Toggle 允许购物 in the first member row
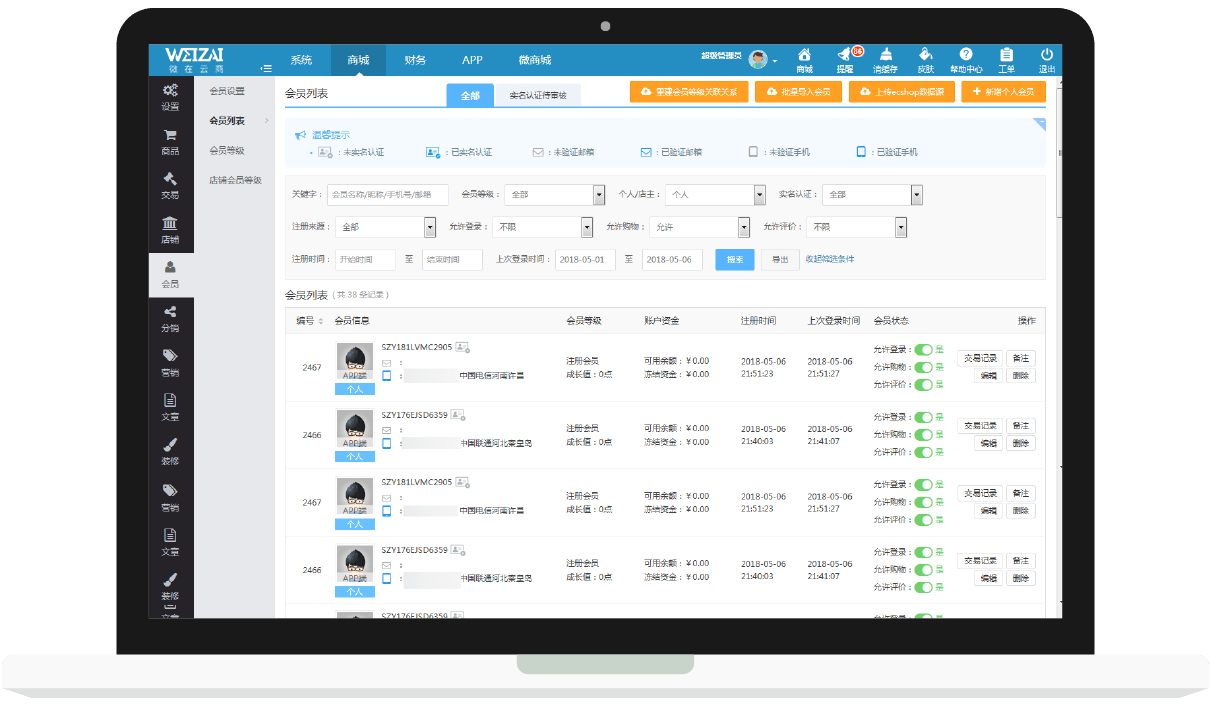The width and height of the screenshot is (1210, 705). (923, 367)
